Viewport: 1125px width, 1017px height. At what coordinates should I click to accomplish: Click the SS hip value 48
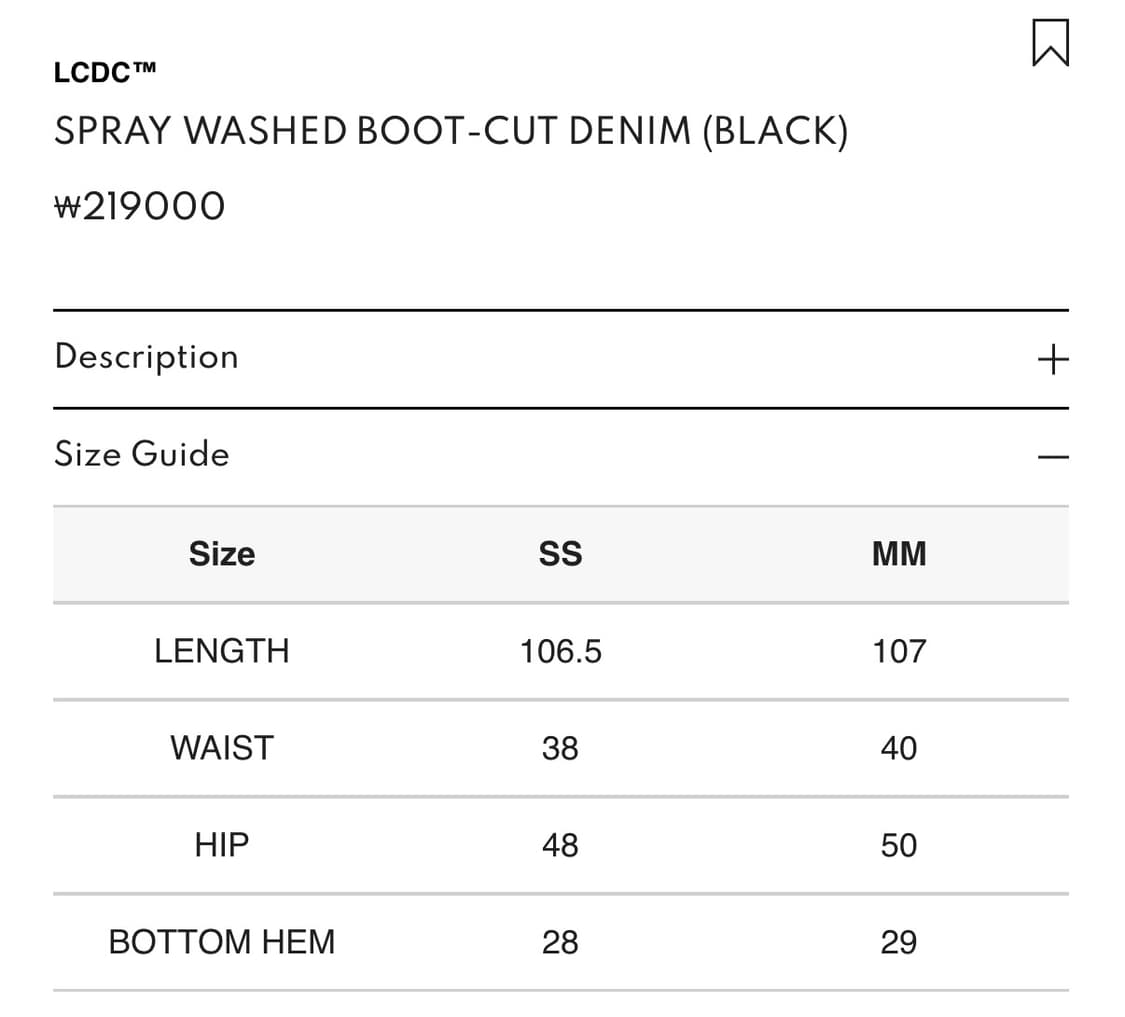pos(560,845)
